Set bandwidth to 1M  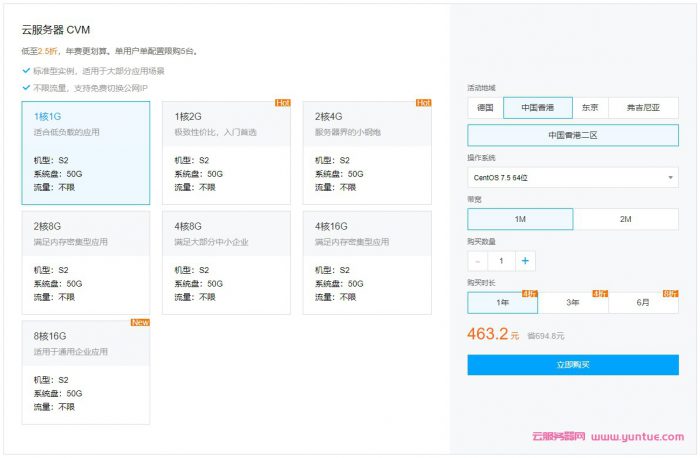(x=520, y=219)
